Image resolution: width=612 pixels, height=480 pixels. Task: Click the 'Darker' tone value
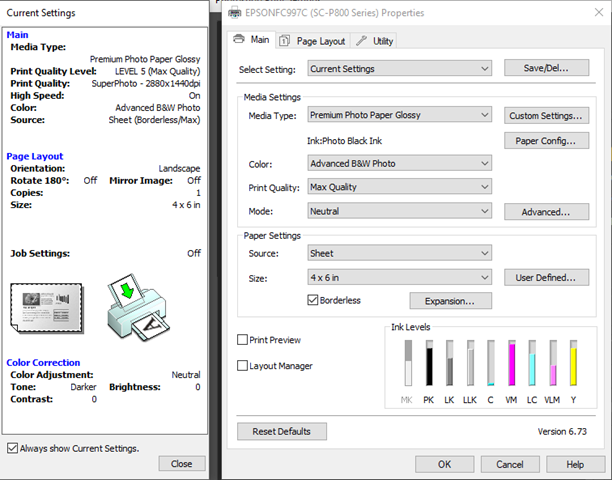pos(83,387)
